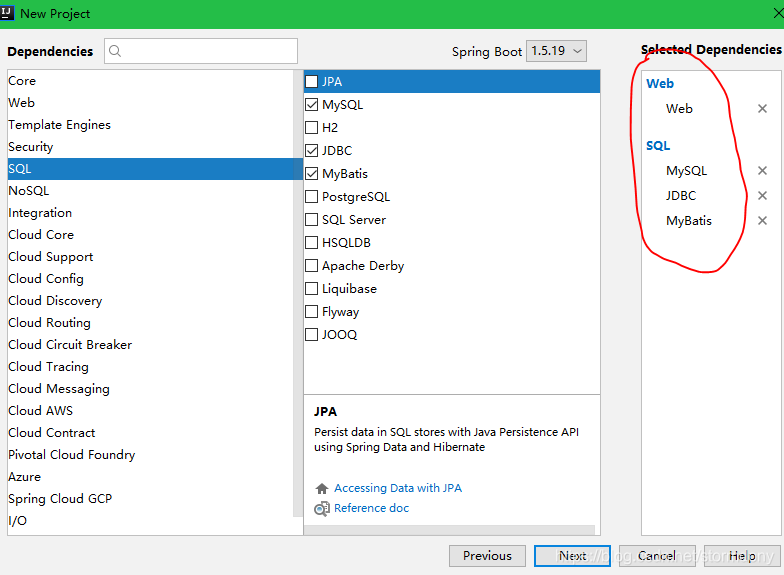Choose Spring Cloud GCP category
Viewport: 784px width, 575px height.
[150, 499]
